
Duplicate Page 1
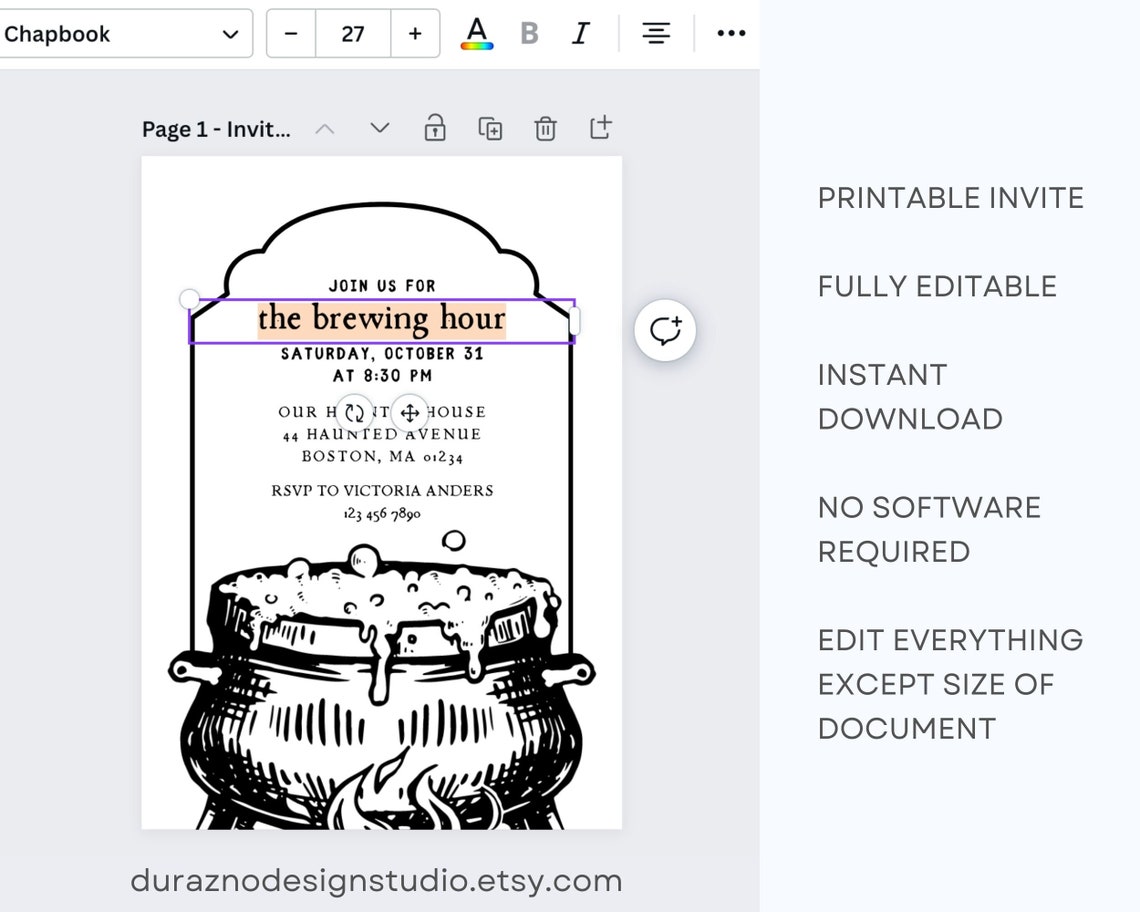[490, 128]
